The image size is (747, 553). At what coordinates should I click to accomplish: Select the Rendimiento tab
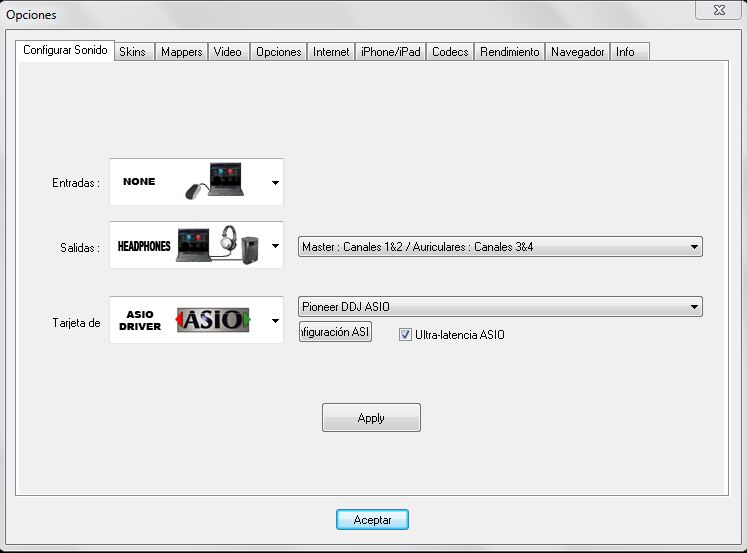tap(510, 52)
